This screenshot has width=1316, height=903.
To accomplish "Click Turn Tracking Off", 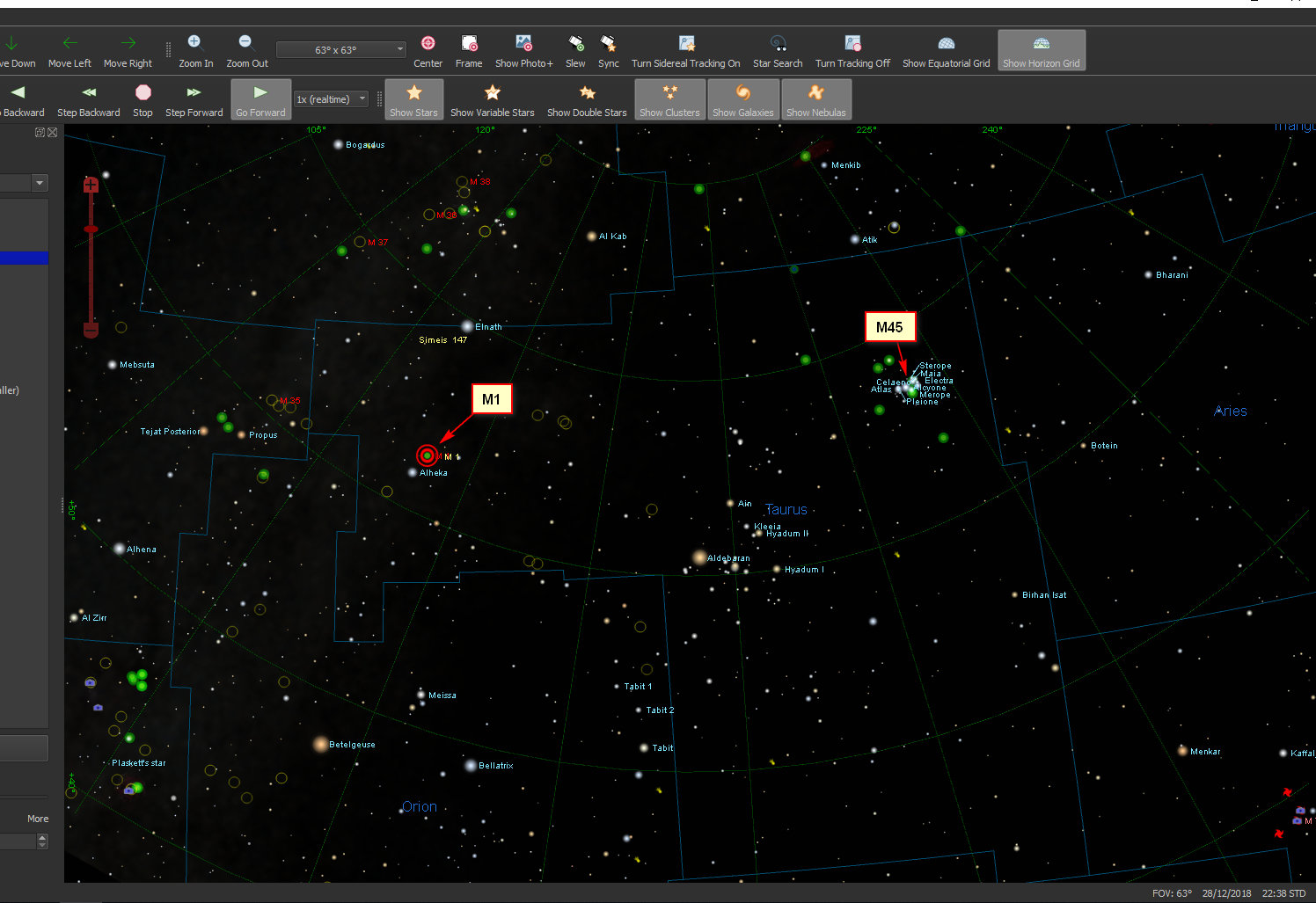I will (x=852, y=50).
